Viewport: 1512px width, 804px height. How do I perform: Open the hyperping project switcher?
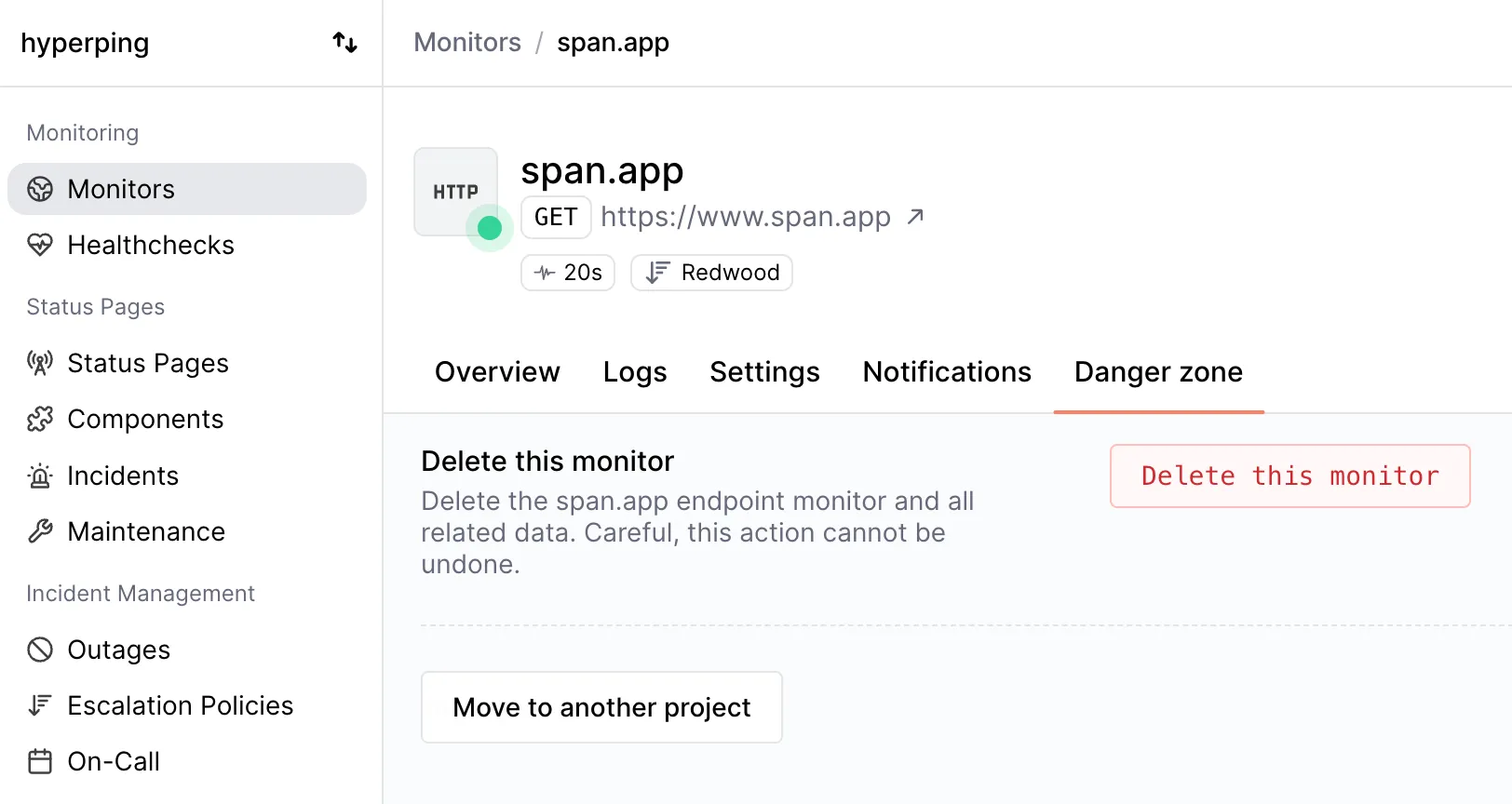point(344,43)
